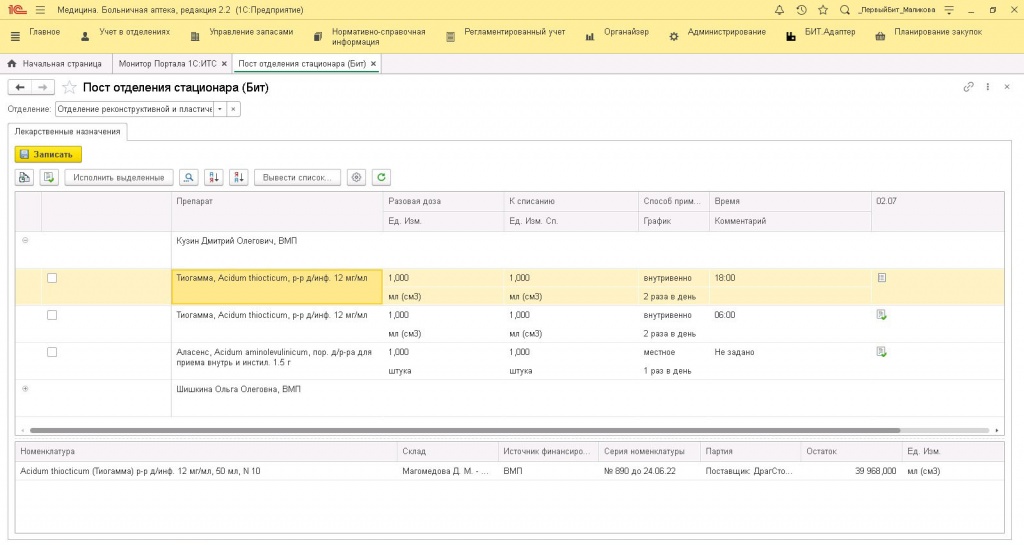Open the Отделение dropdown arrow
1024x545 pixels.
220,109
